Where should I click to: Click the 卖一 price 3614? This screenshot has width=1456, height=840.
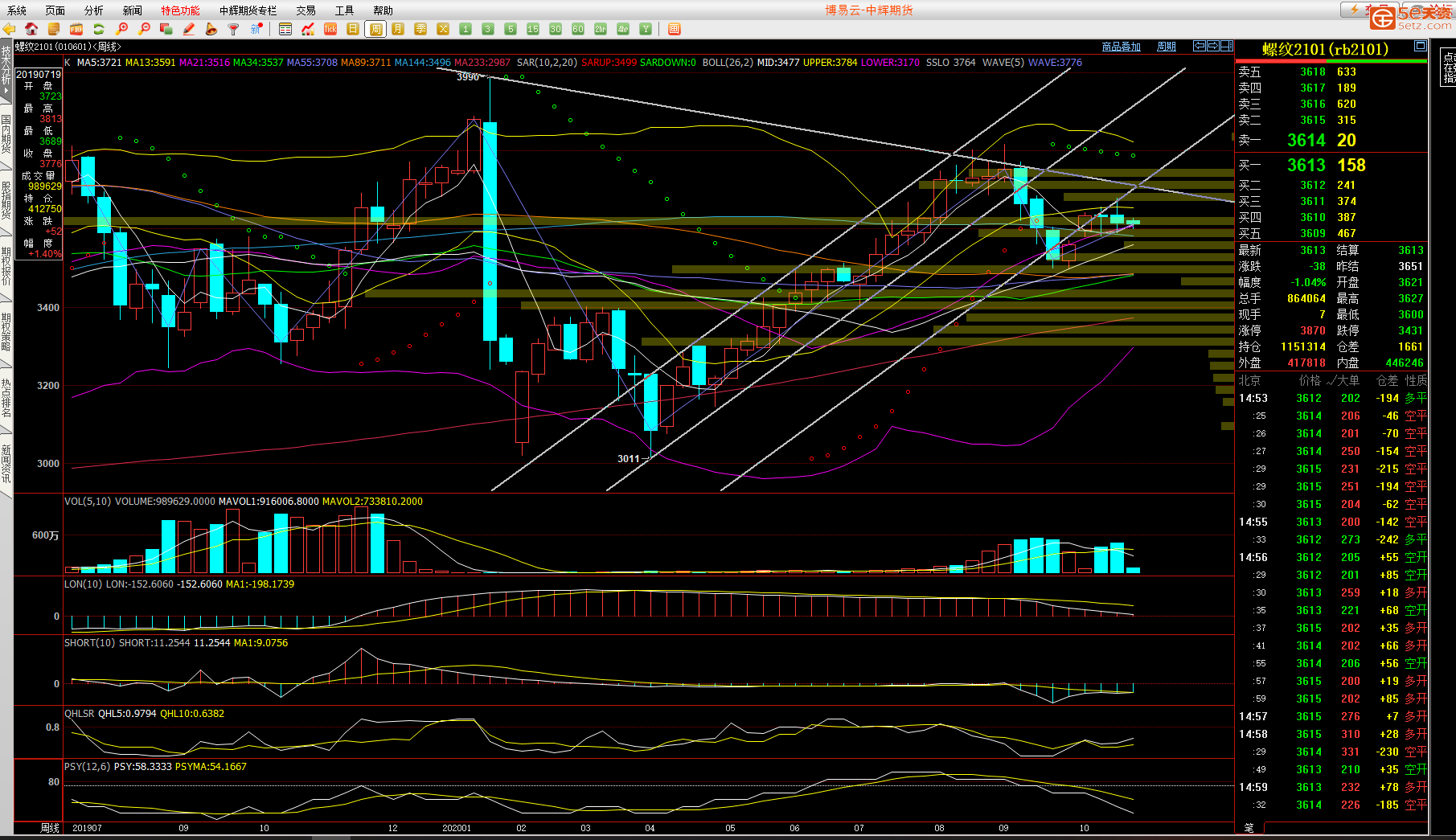pos(1306,140)
